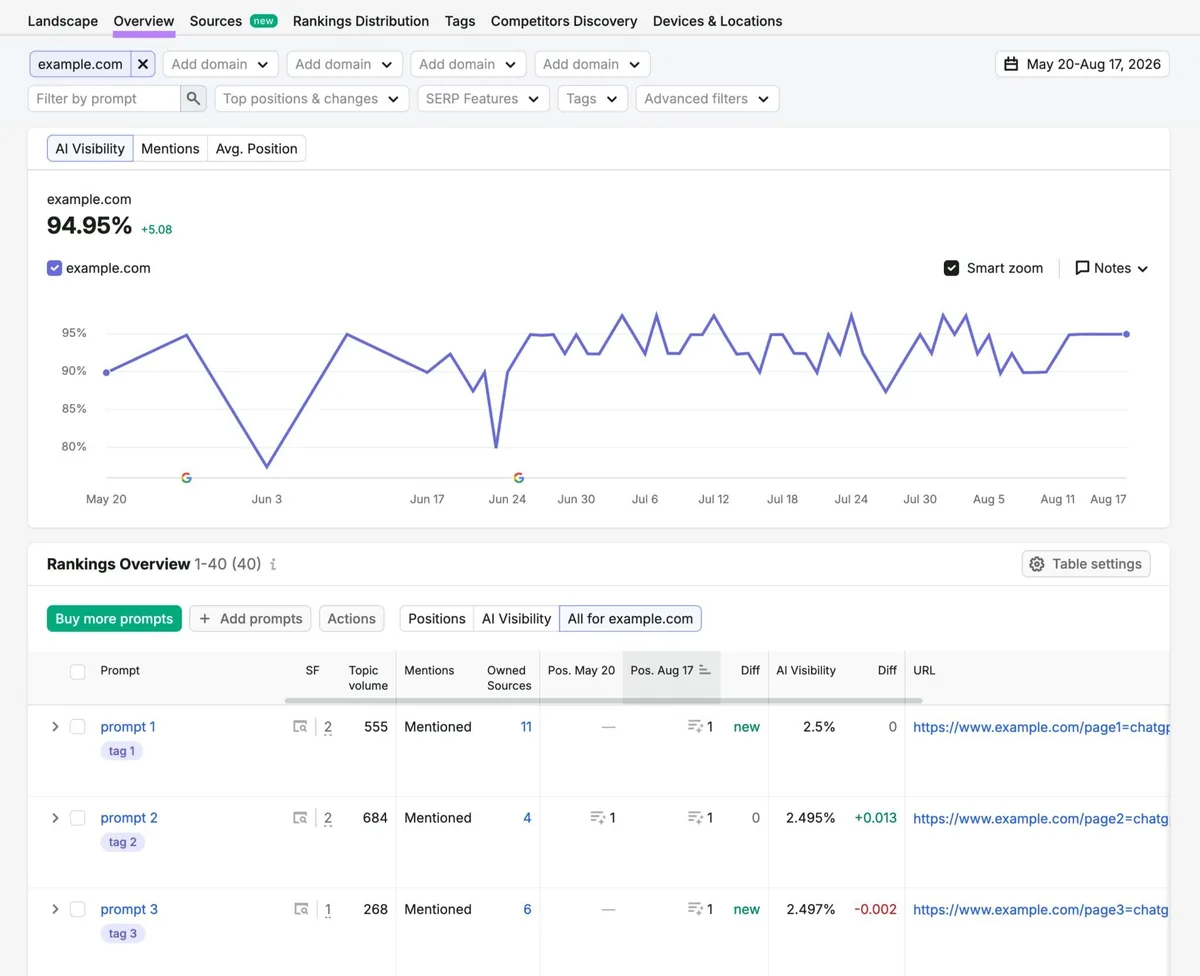Open the first Add domain dropdown
The height and width of the screenshot is (976, 1200).
[x=220, y=64]
